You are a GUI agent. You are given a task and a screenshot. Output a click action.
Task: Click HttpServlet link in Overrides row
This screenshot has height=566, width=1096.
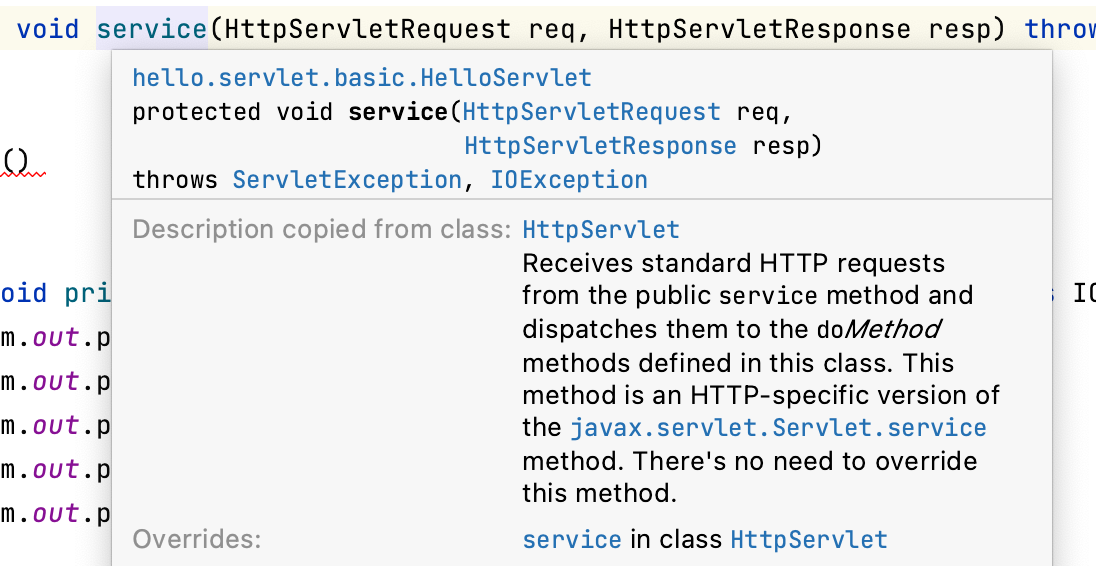pos(809,539)
